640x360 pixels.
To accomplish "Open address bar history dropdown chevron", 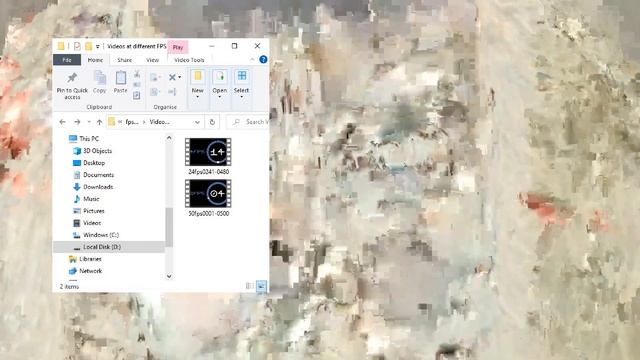I will click(x=198, y=122).
